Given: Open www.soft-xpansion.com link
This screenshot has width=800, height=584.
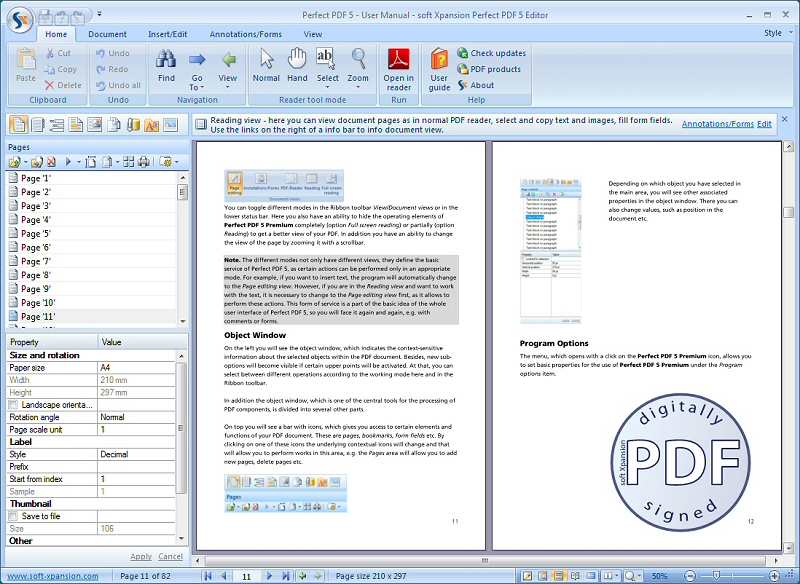Looking at the screenshot, I should (53, 576).
